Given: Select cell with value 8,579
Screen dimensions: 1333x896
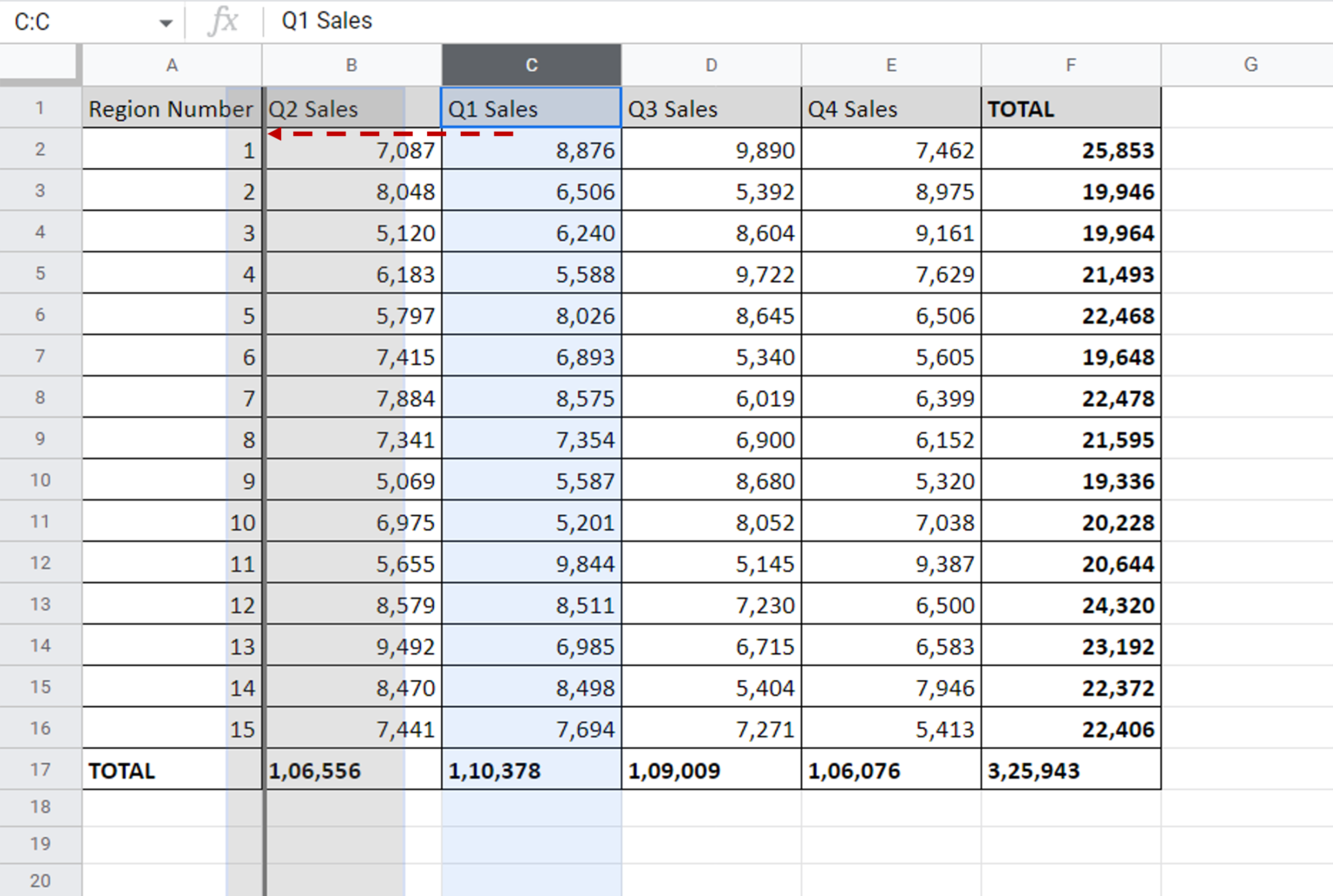Looking at the screenshot, I should click(351, 604).
